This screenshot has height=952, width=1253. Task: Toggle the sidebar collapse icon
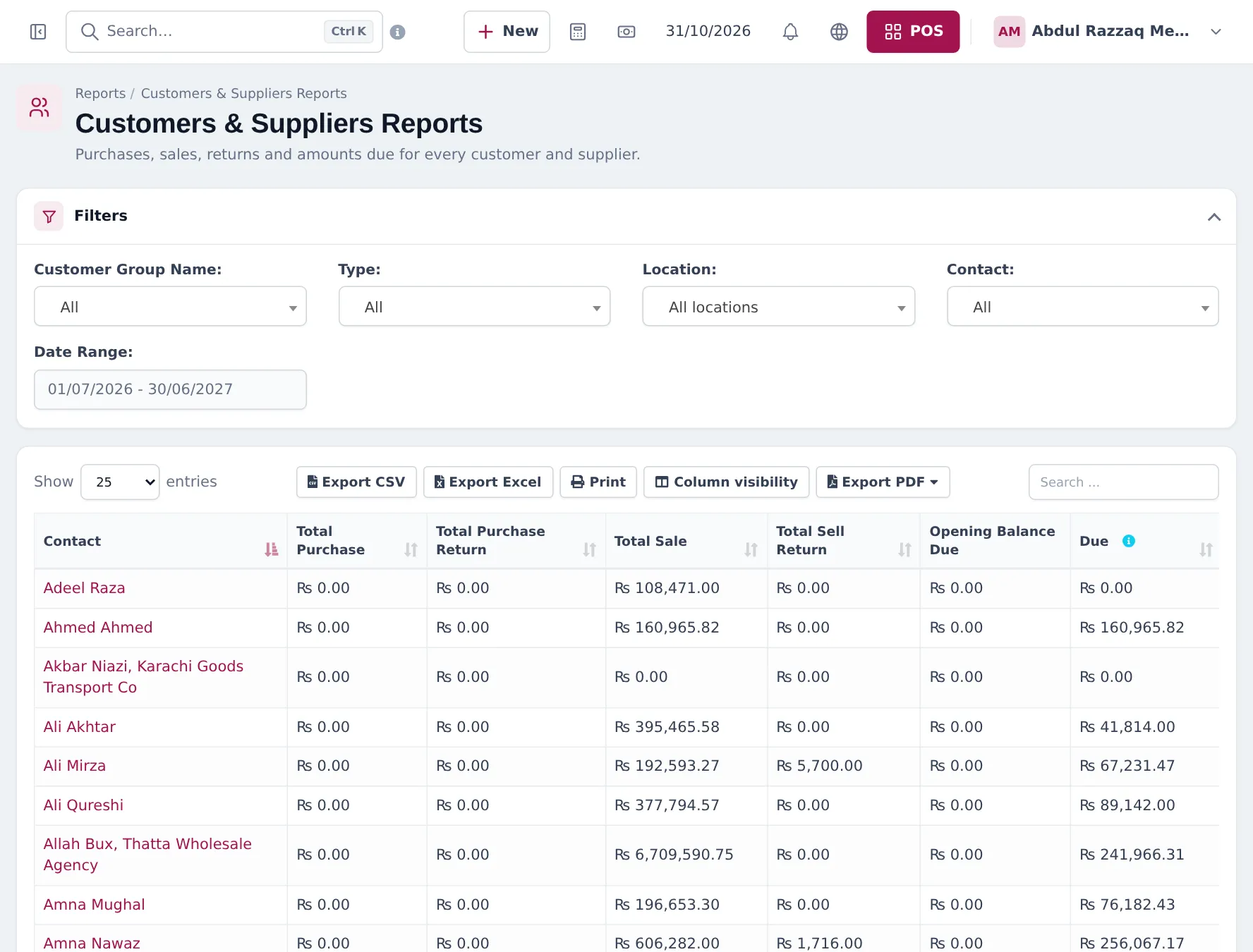pos(38,32)
